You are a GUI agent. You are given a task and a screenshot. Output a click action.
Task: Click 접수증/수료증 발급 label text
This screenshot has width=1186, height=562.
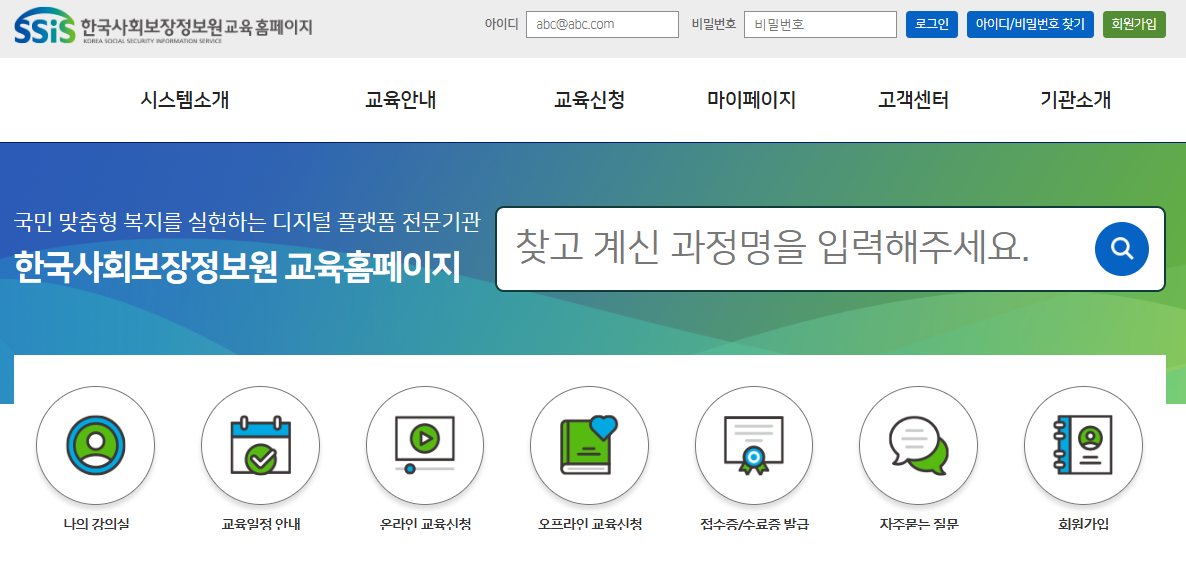click(x=754, y=524)
